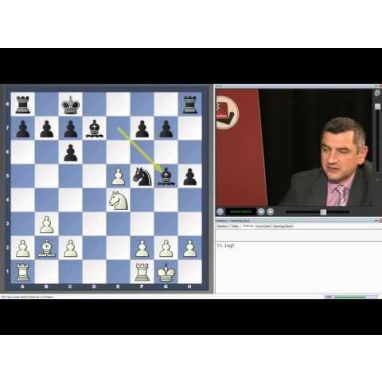Select the white king on g1

[166, 272]
